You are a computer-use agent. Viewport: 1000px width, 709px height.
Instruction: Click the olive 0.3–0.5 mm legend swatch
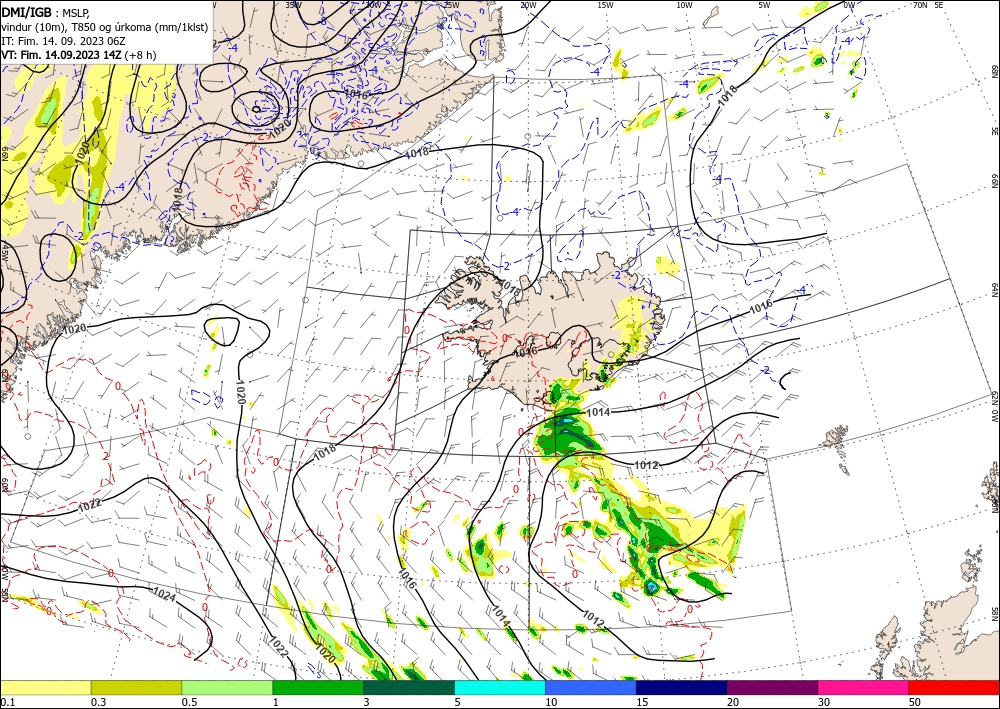pyautogui.click(x=136, y=687)
